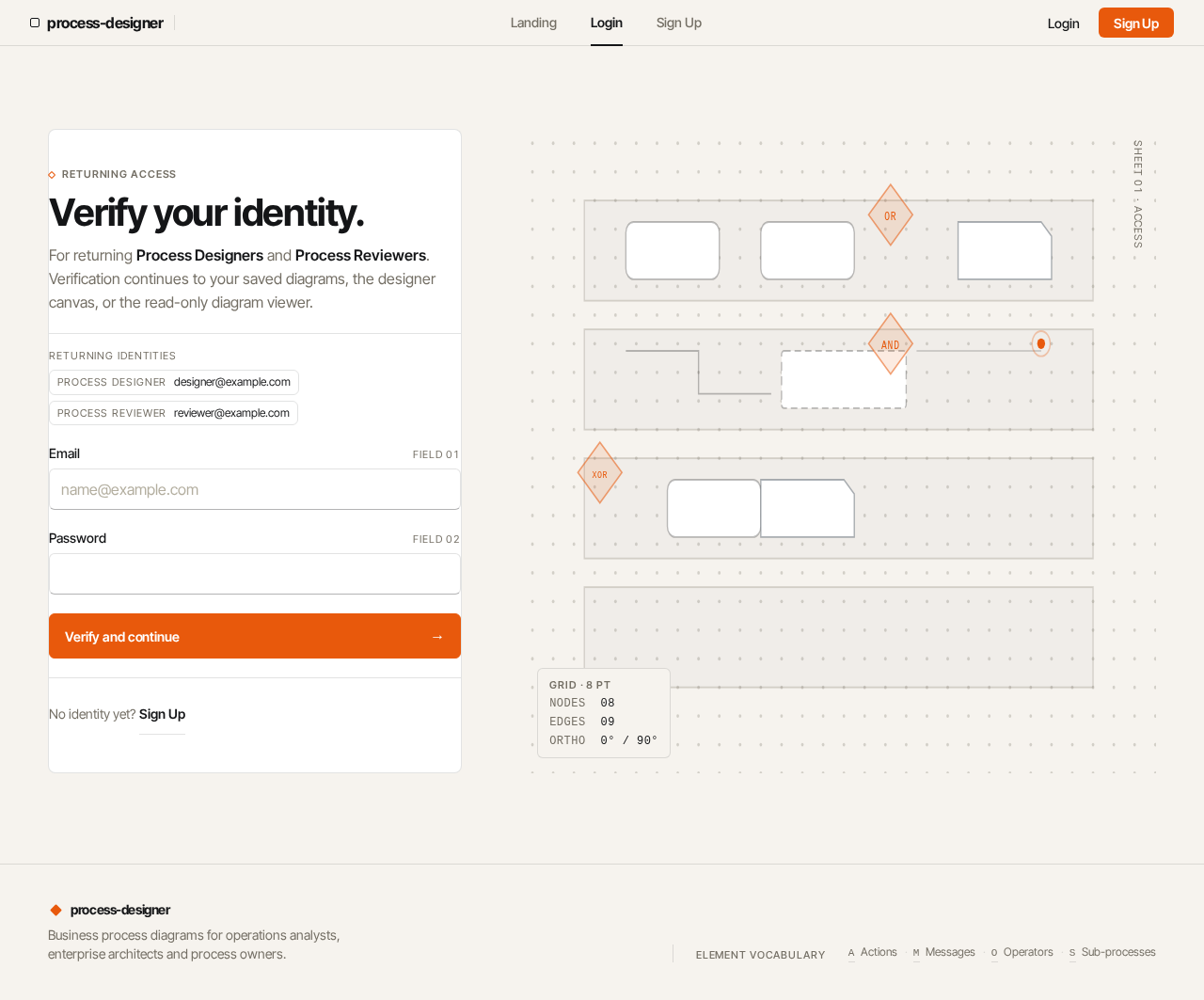Open the Operators footer link
The width and height of the screenshot is (1204, 1000).
coord(1022,952)
